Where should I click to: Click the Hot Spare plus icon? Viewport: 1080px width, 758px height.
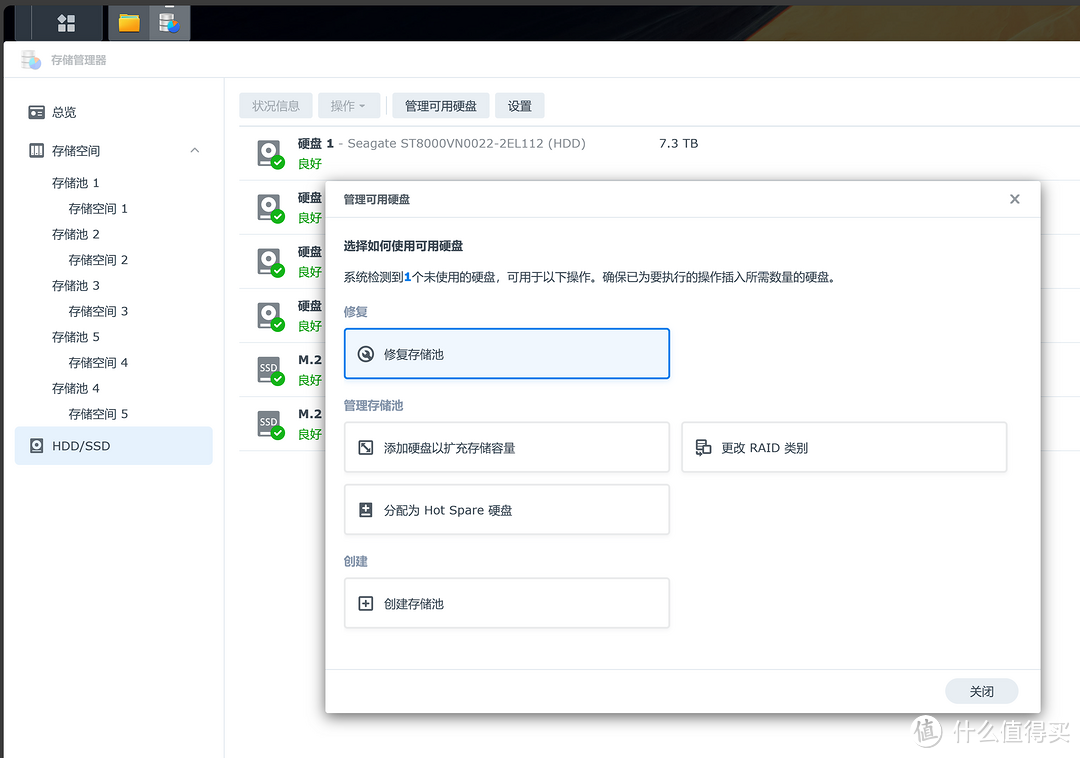click(366, 509)
